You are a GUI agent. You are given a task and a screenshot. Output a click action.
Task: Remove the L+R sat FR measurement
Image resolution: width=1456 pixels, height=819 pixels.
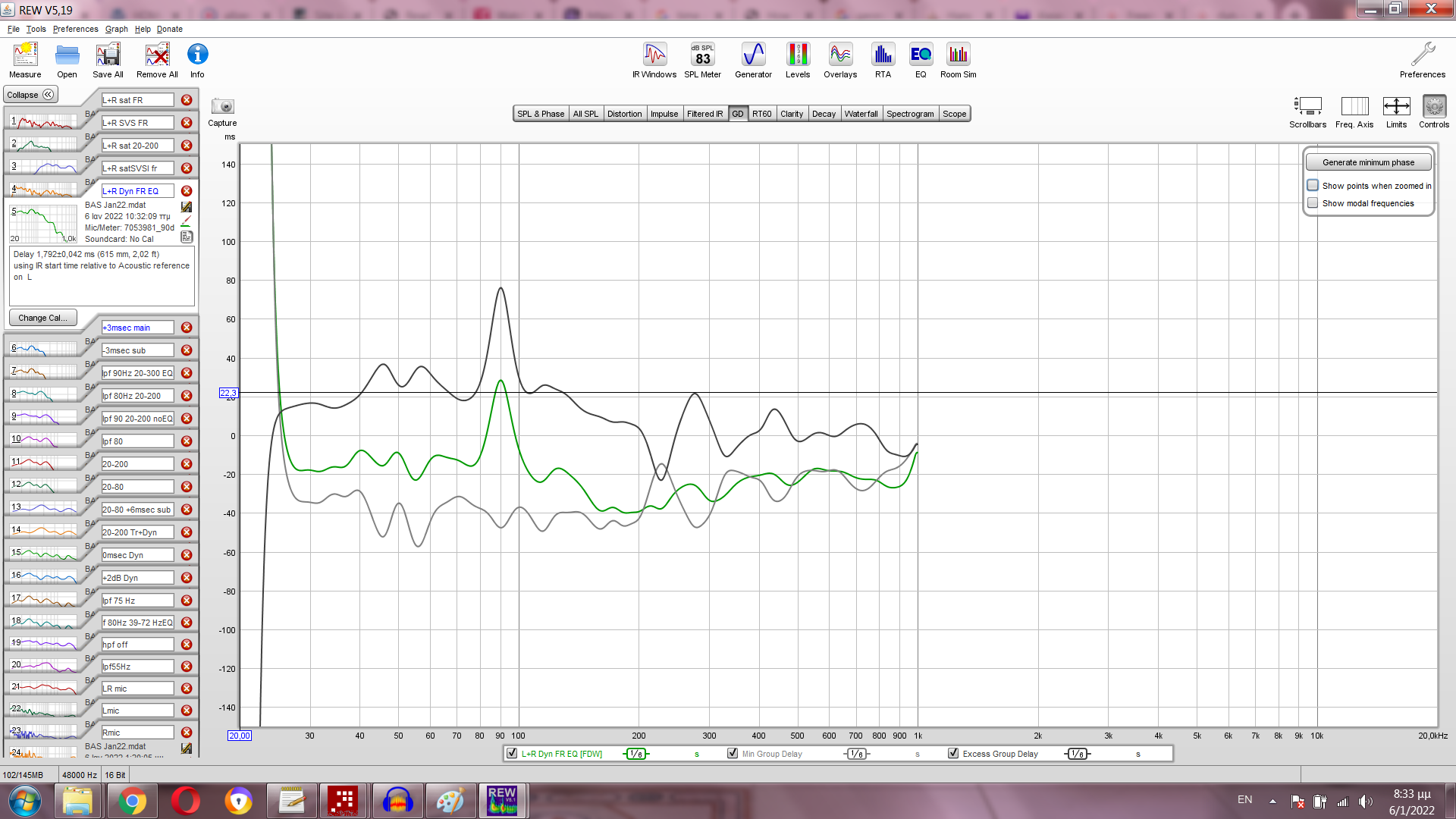pos(187,100)
